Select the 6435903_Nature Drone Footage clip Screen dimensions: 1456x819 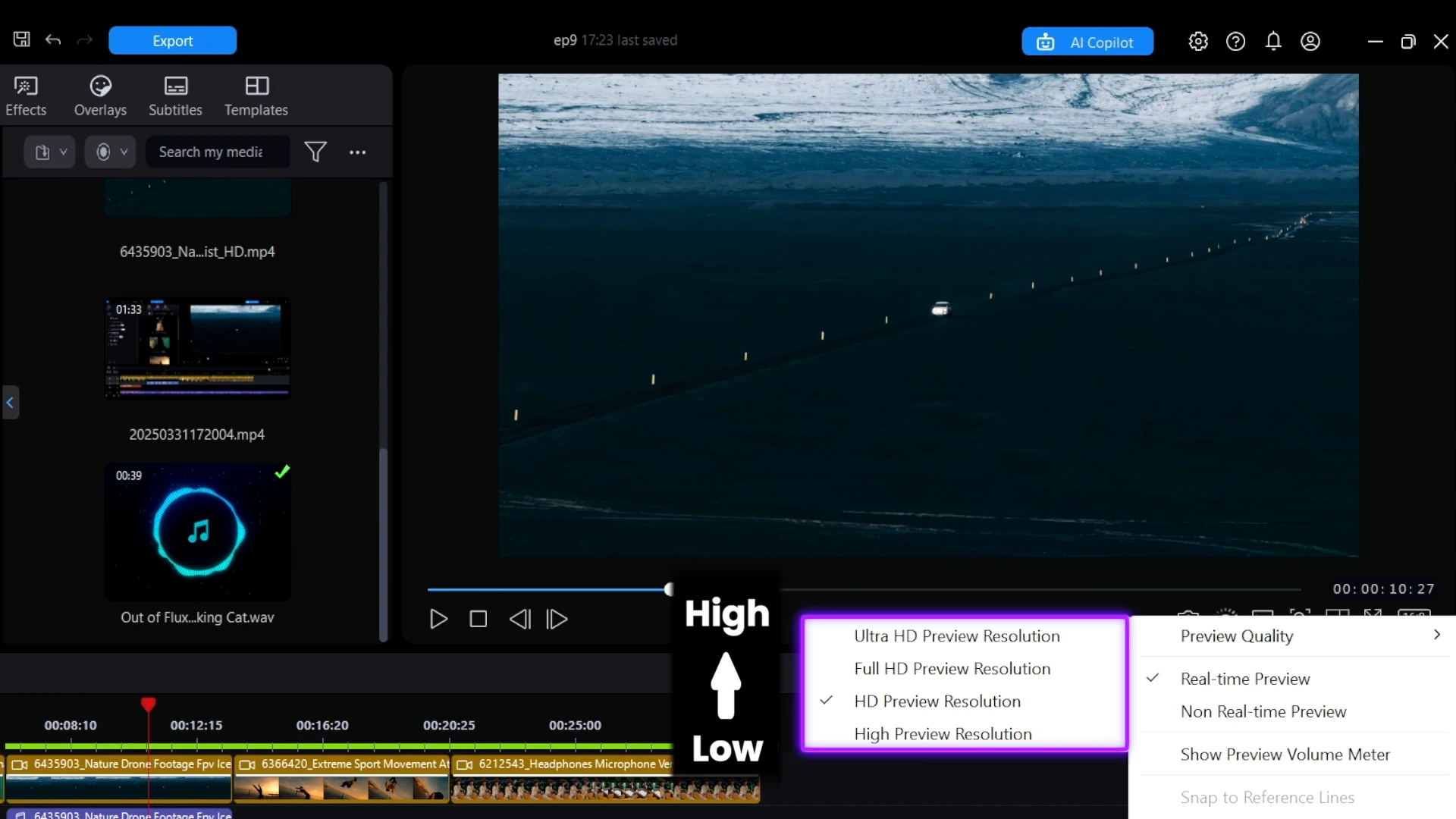coord(119,779)
